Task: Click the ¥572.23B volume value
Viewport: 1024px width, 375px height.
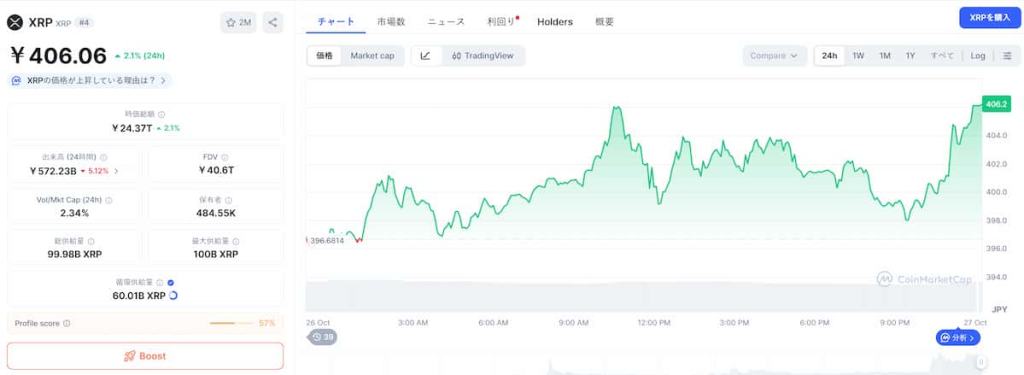Action: [54, 171]
